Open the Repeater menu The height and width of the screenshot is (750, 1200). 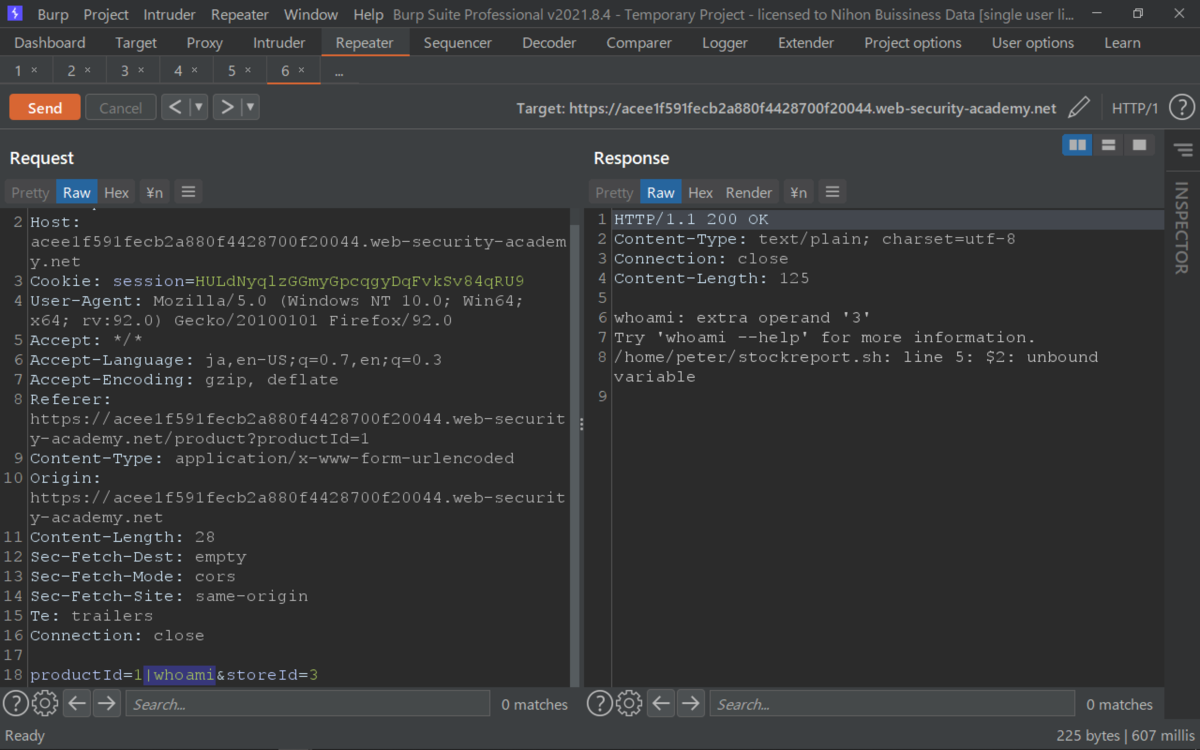pyautogui.click(x=240, y=15)
